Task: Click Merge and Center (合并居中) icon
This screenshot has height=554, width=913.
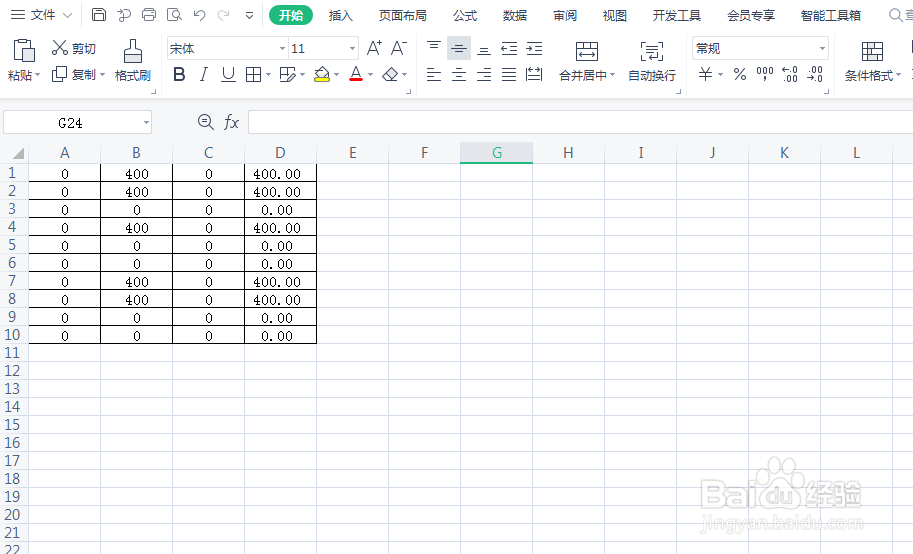Action: (586, 51)
